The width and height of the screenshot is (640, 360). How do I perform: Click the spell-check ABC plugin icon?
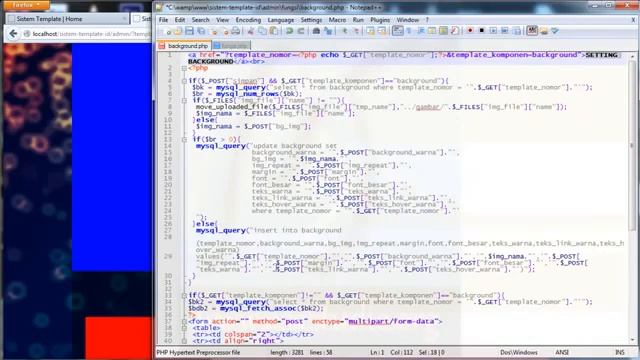click(532, 31)
